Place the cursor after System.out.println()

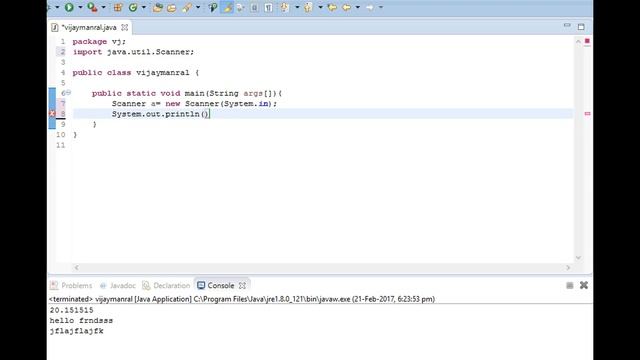pos(209,114)
